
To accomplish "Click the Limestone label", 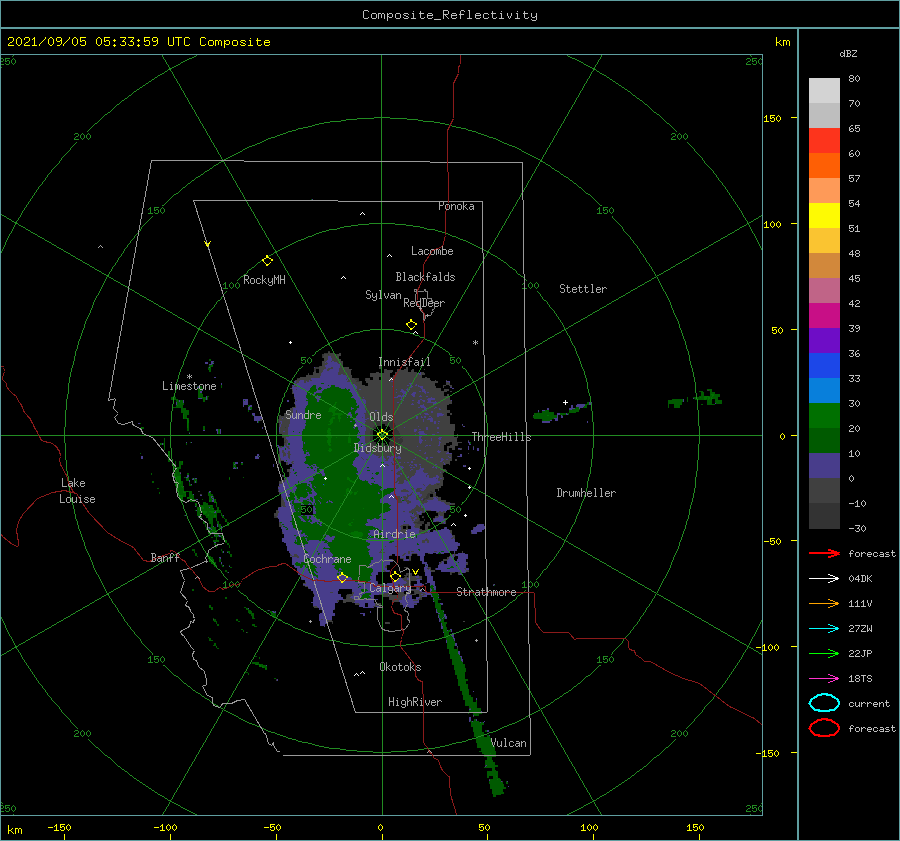I will 189,386.
